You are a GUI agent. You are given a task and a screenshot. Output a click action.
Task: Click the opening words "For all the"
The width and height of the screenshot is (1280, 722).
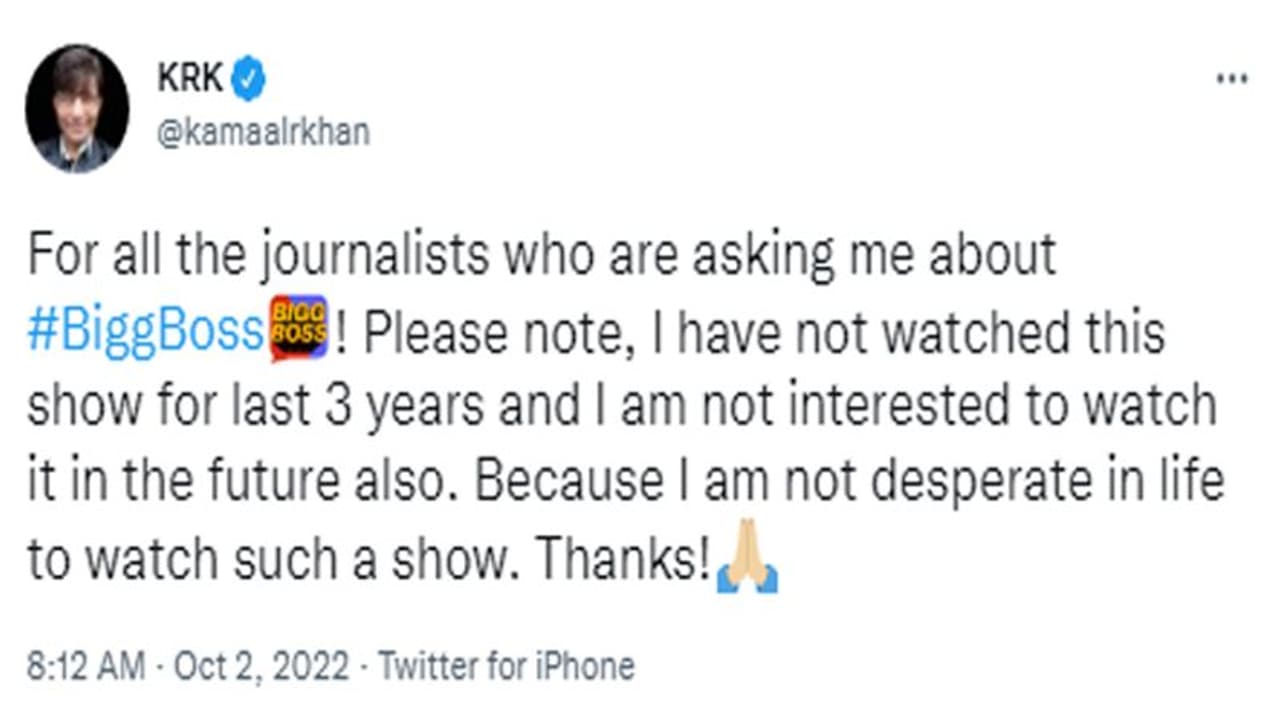click(x=131, y=257)
